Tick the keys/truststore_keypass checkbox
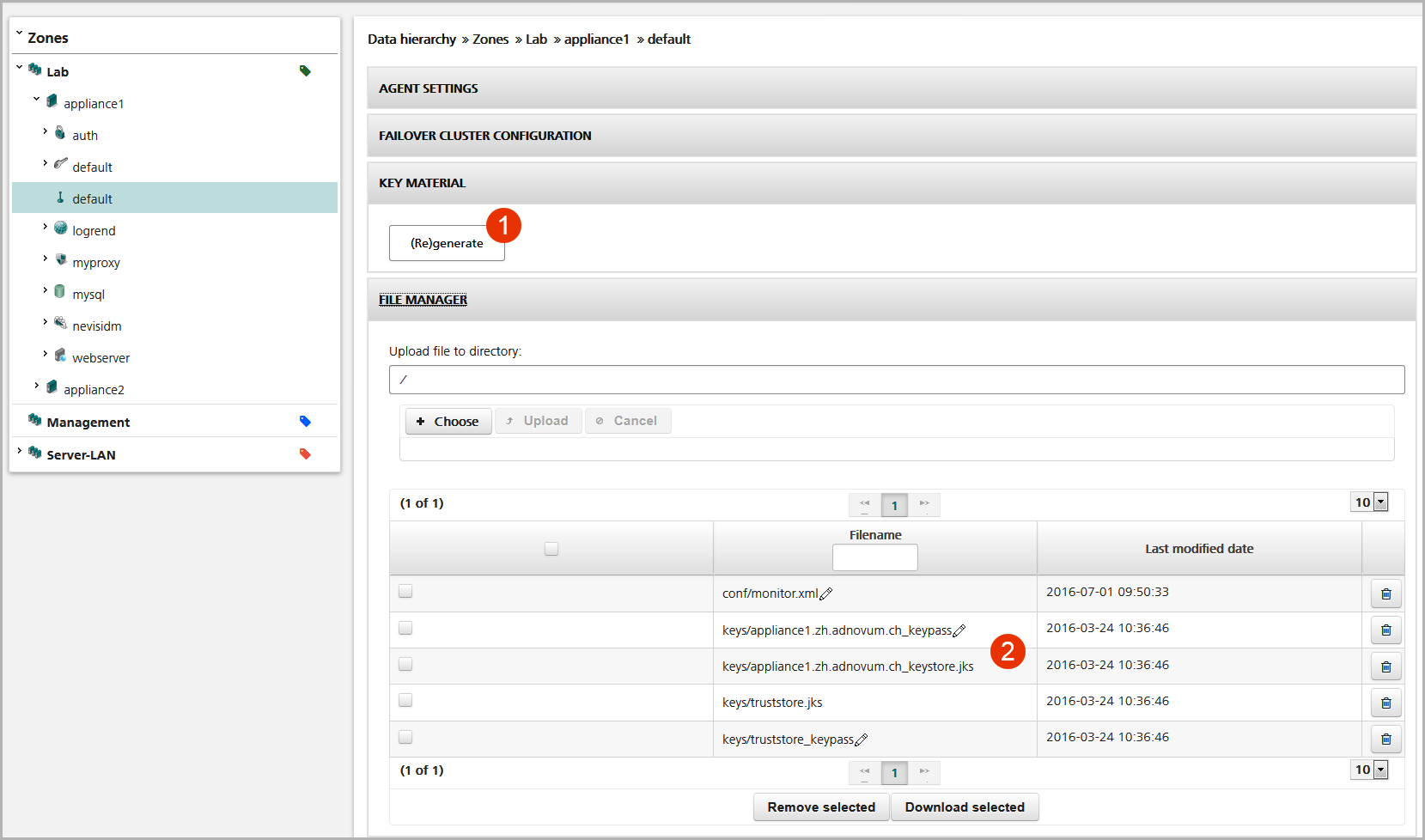The image size is (1425, 840). [x=405, y=737]
